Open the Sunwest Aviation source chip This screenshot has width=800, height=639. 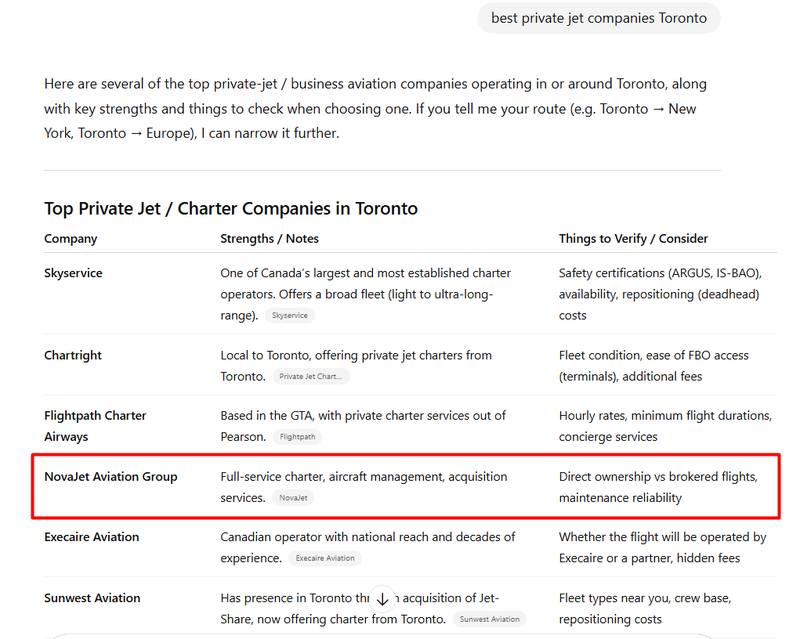489,619
